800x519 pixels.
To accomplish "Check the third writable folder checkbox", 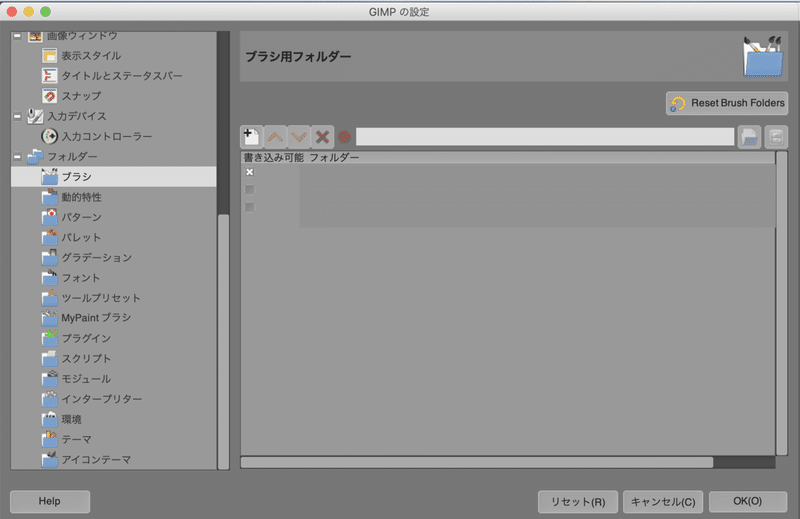I will (249, 207).
